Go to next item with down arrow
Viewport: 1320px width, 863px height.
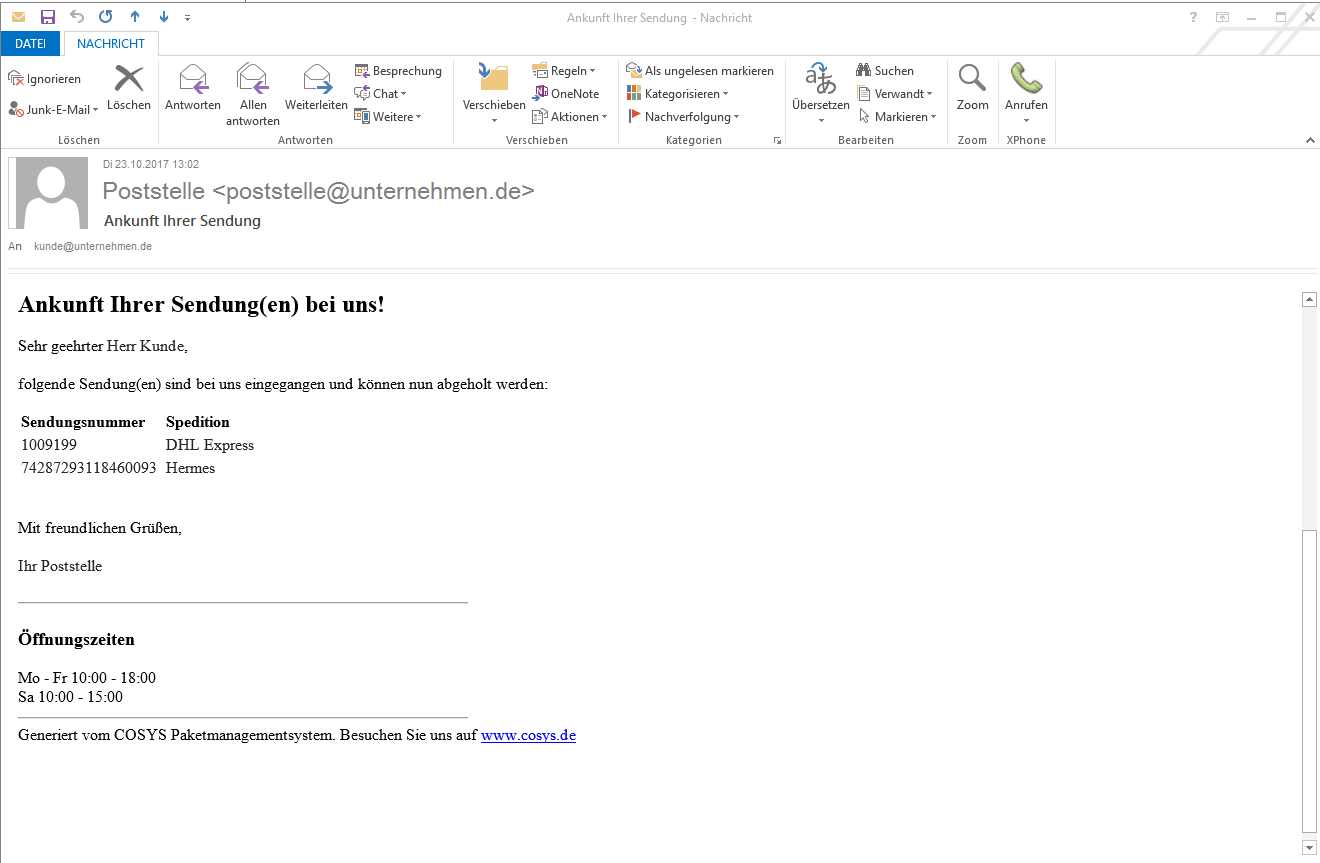[164, 17]
